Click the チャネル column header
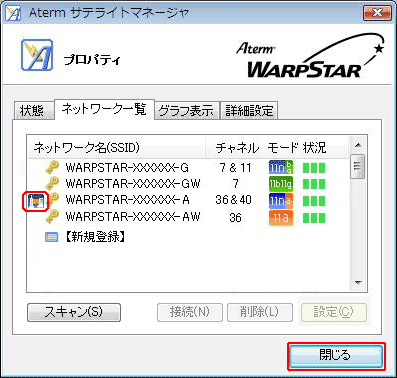Image resolution: width=397 pixels, height=378 pixels. (237, 147)
